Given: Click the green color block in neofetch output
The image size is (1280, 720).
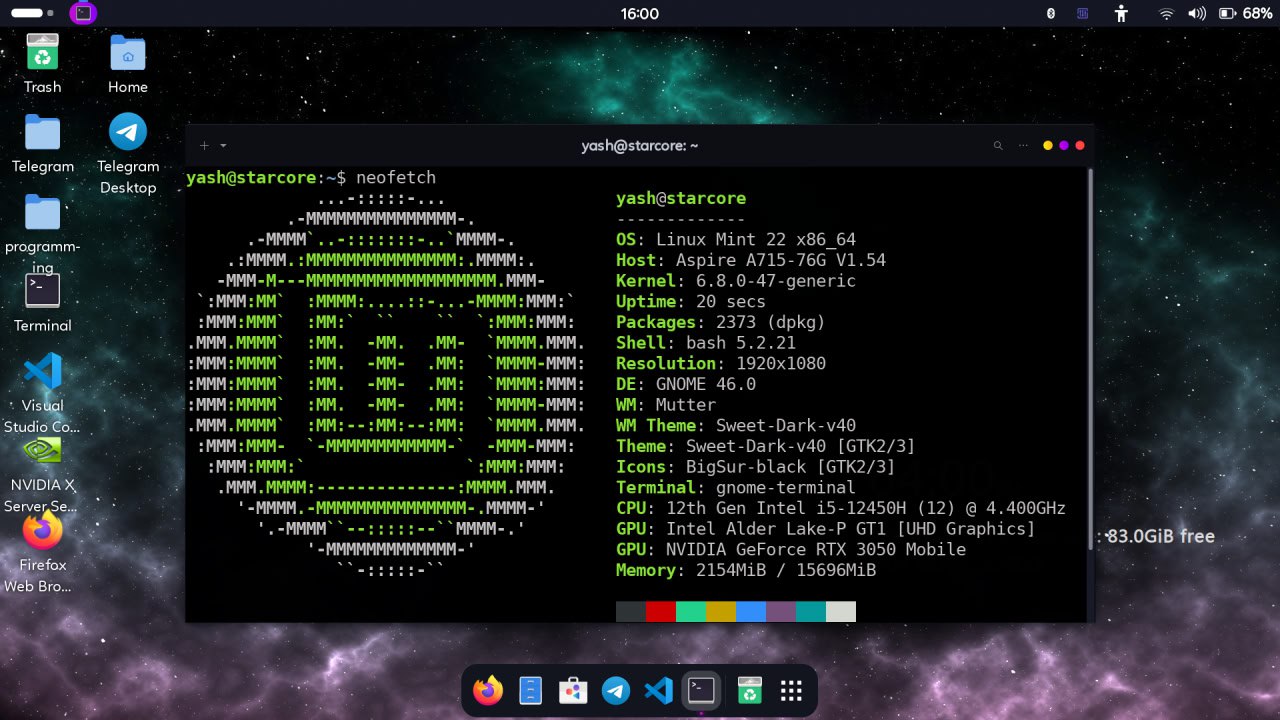Looking at the screenshot, I should [x=691, y=612].
